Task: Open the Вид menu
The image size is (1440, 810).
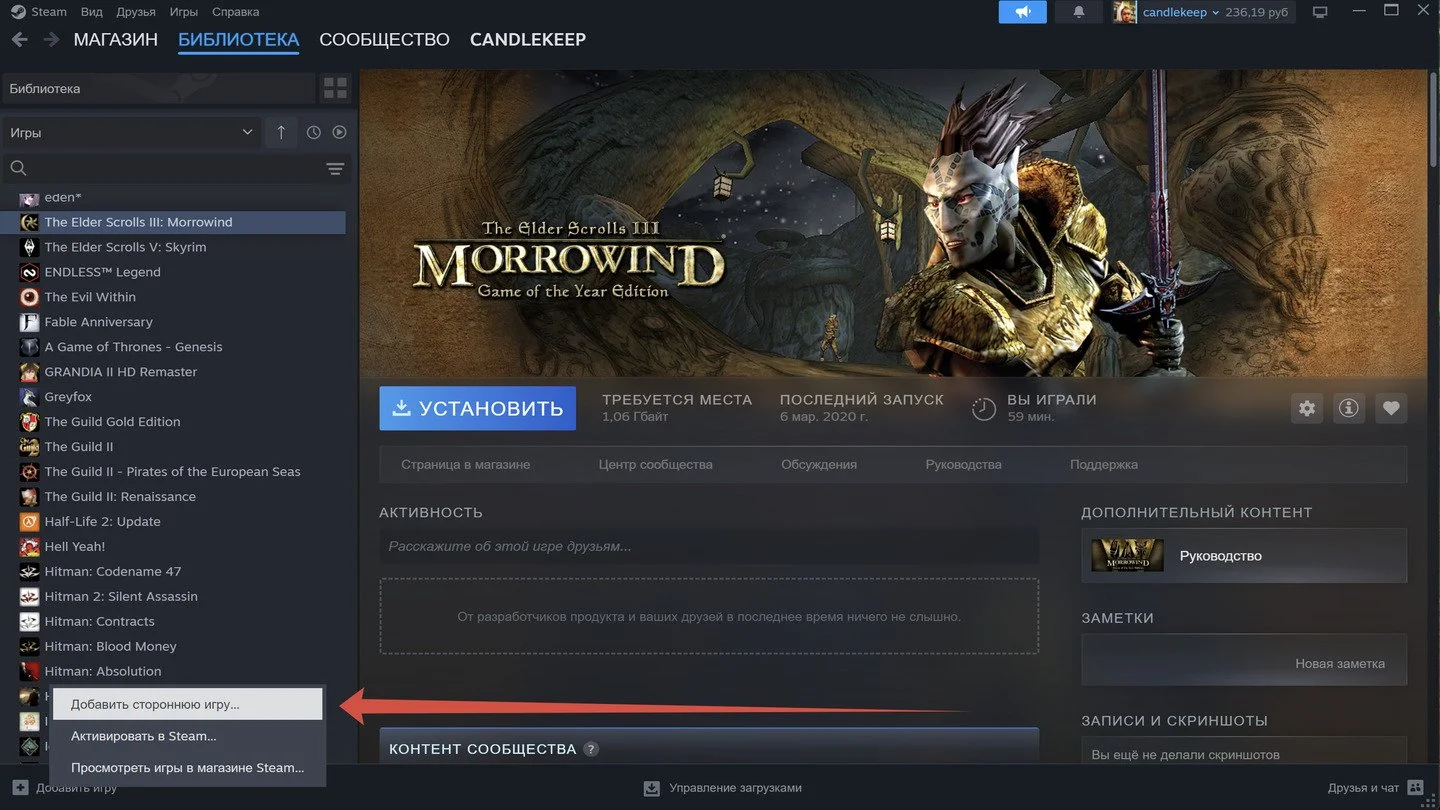Action: click(x=91, y=12)
